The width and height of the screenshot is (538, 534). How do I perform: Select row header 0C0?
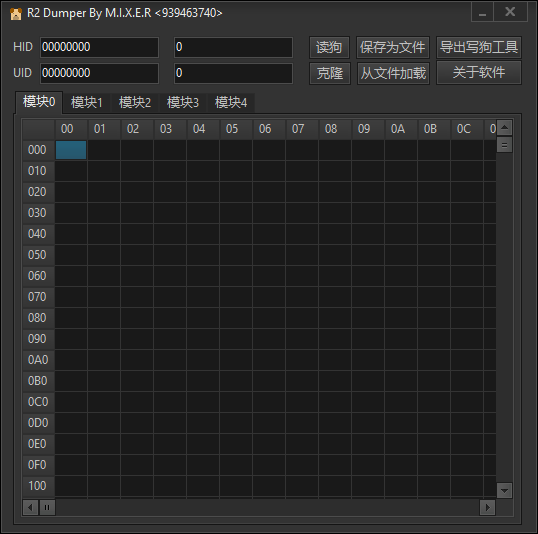point(38,402)
